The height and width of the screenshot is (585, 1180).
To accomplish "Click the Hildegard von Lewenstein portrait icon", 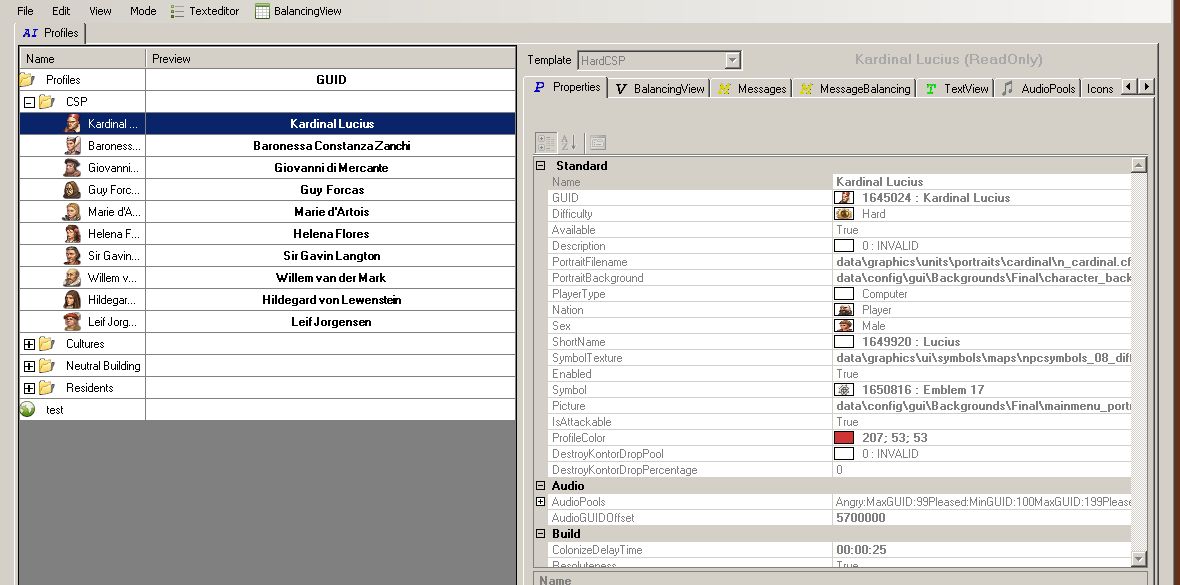I will [72, 300].
